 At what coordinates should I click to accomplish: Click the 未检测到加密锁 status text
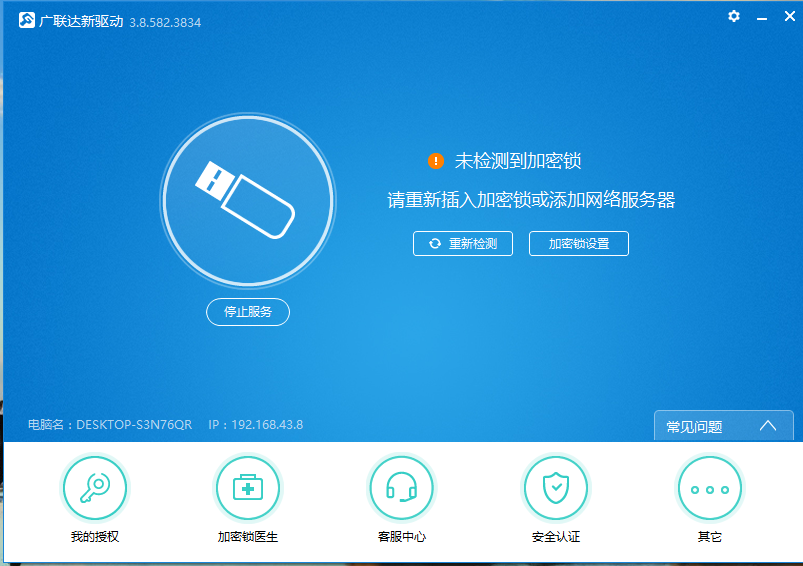click(x=518, y=161)
